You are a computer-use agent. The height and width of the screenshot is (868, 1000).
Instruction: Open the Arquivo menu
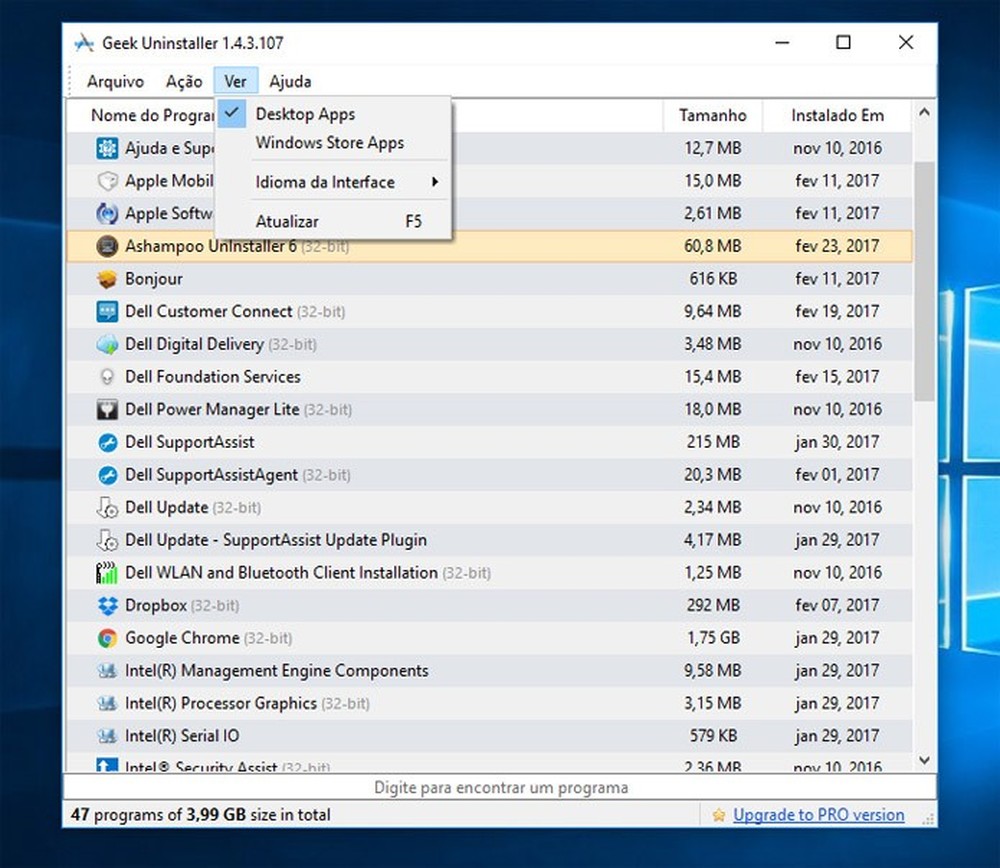click(115, 81)
